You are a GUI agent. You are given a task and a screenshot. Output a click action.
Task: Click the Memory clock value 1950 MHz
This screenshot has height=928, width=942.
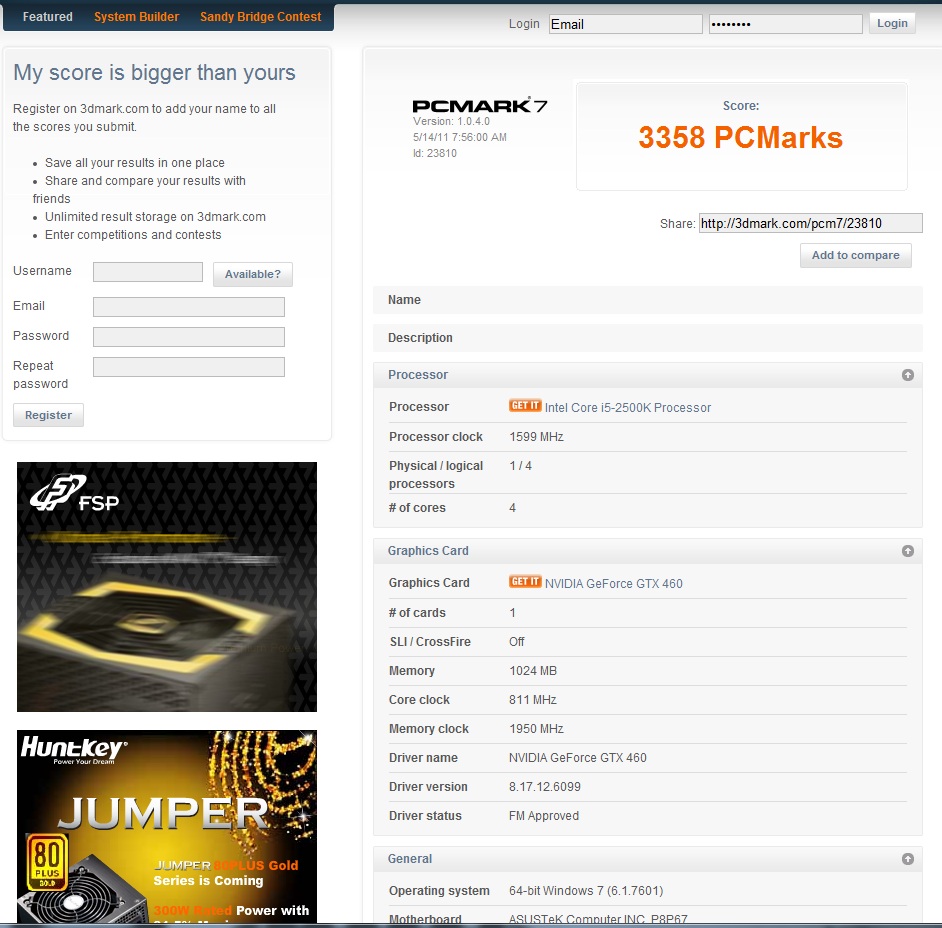536,729
